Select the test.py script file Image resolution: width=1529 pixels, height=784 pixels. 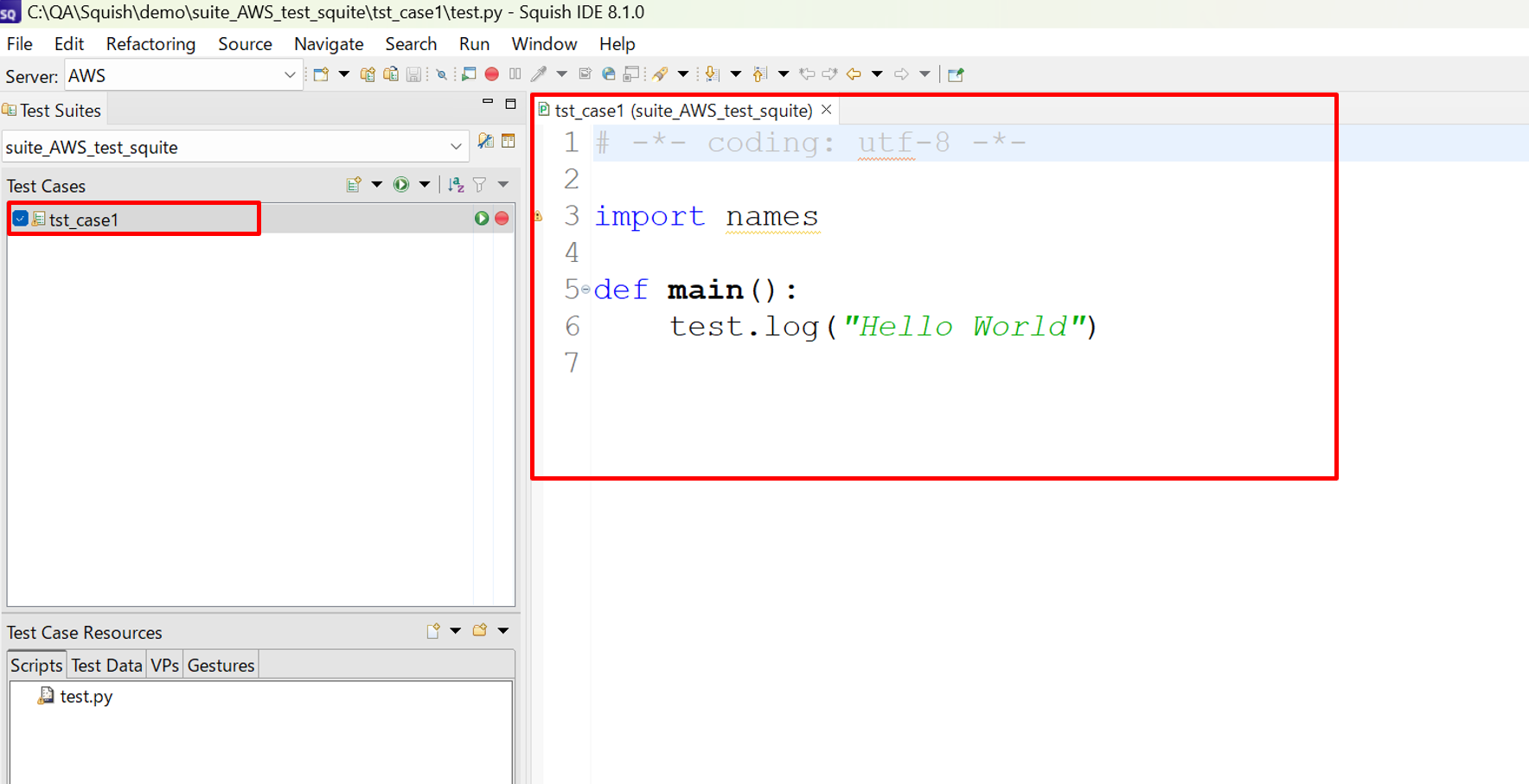click(x=85, y=696)
